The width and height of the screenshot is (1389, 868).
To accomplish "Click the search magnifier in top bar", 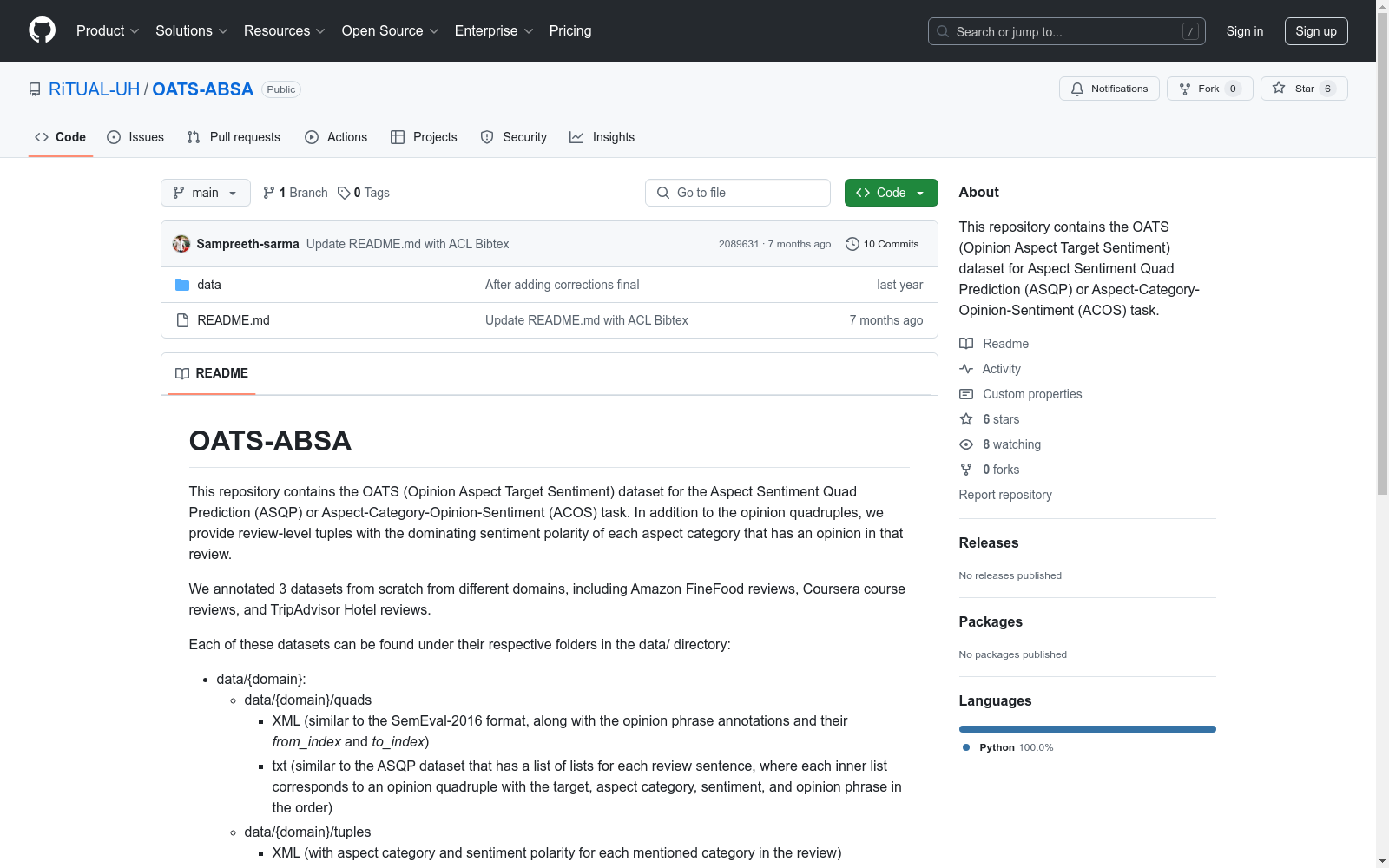I will (x=943, y=31).
